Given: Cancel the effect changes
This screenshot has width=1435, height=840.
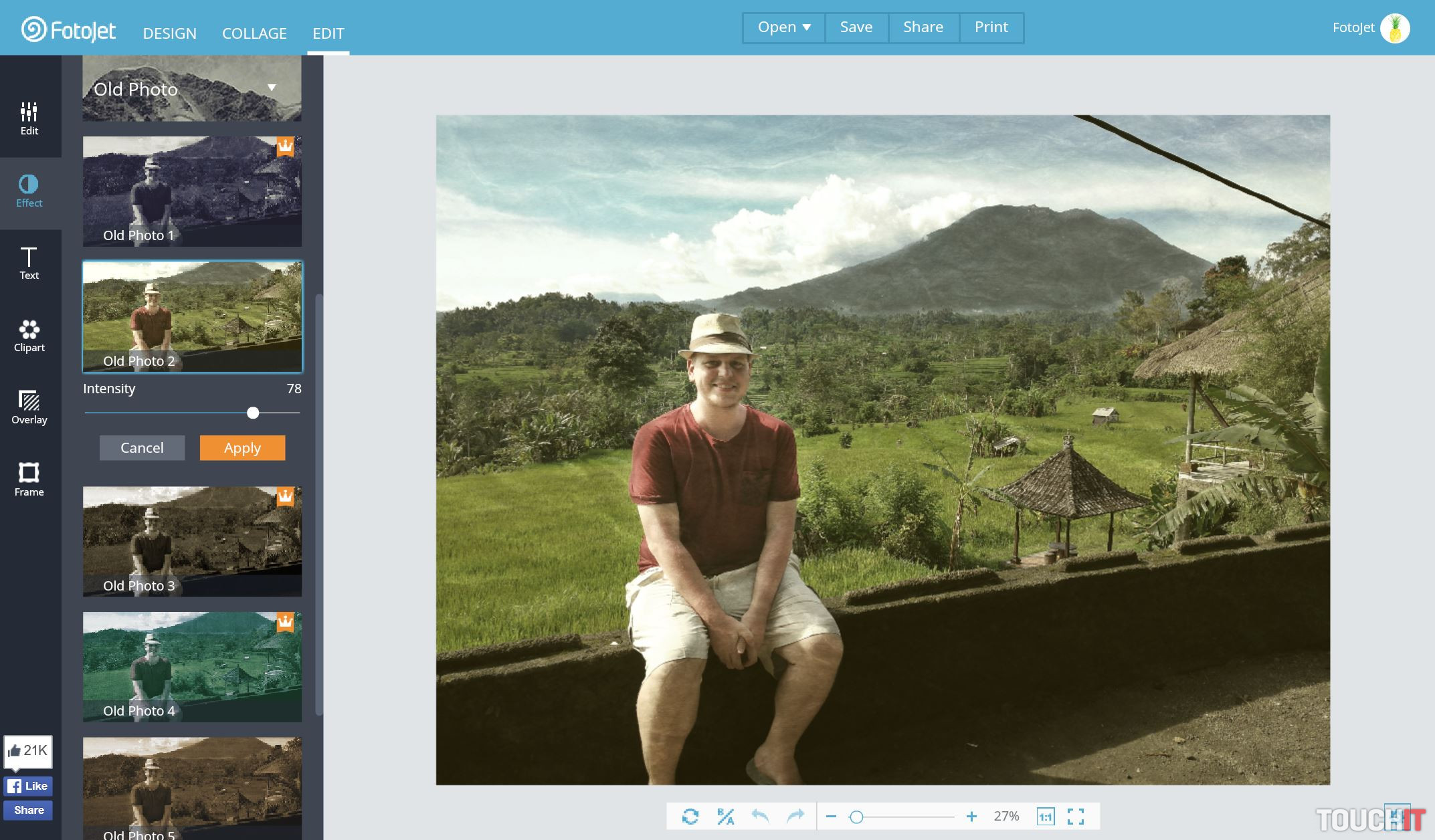Looking at the screenshot, I should click(x=142, y=448).
